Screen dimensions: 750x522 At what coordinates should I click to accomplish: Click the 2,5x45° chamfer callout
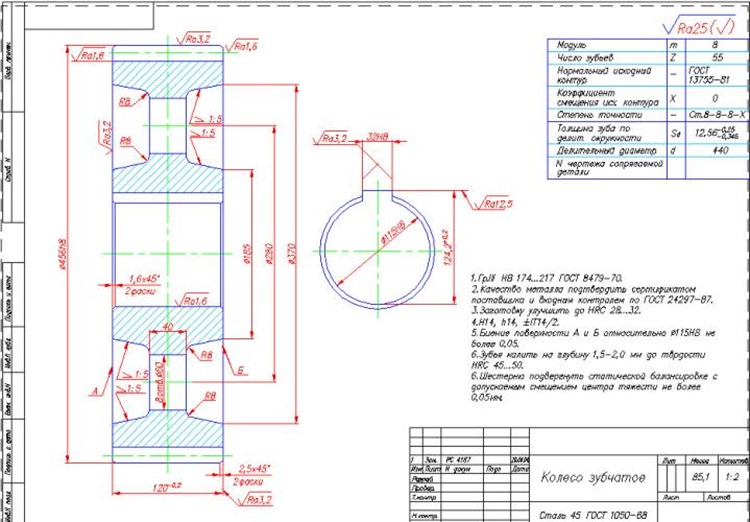[x=254, y=467]
